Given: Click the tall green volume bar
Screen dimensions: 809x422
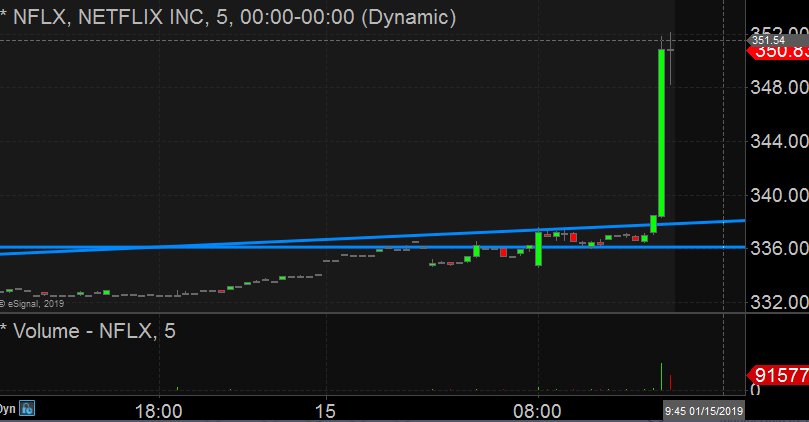Looking at the screenshot, I should (661, 377).
